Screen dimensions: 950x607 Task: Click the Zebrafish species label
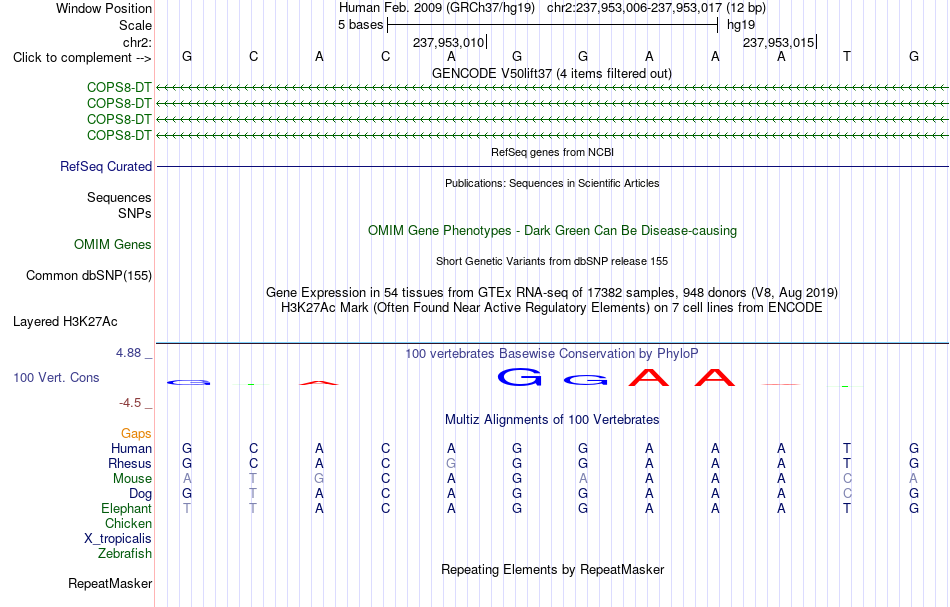point(125,554)
